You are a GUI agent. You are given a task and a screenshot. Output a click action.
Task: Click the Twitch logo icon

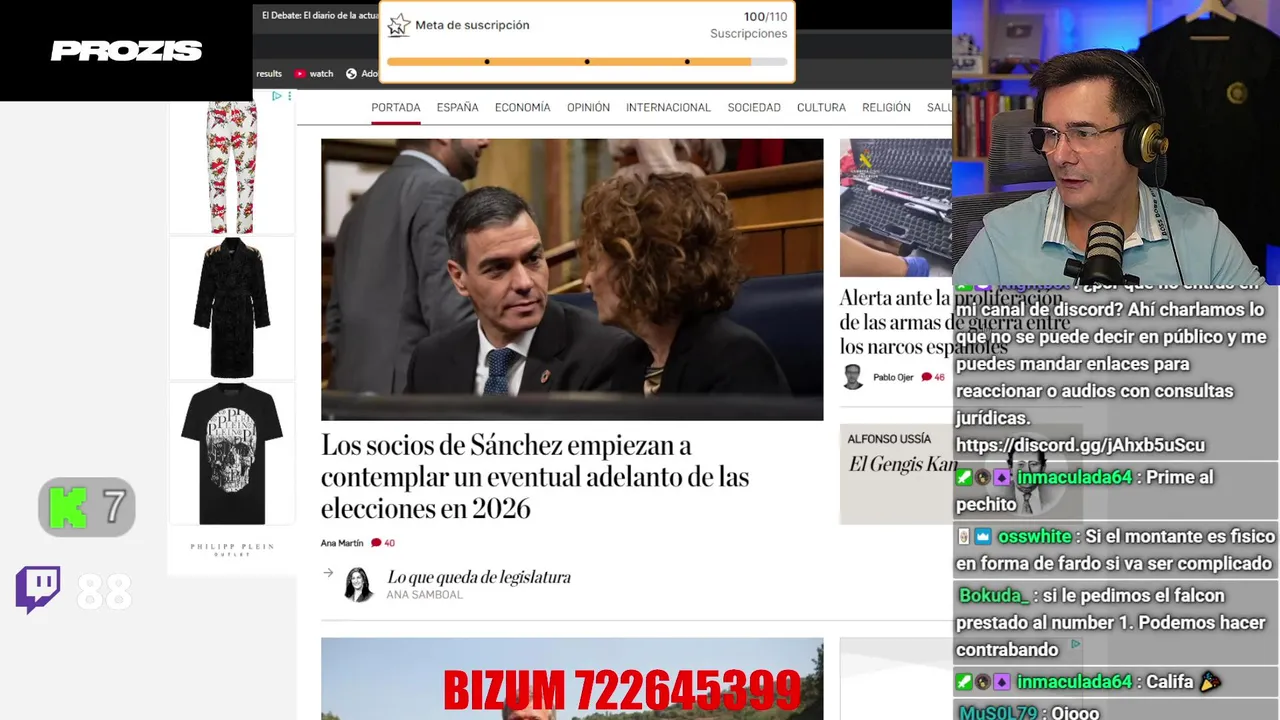pos(38,590)
